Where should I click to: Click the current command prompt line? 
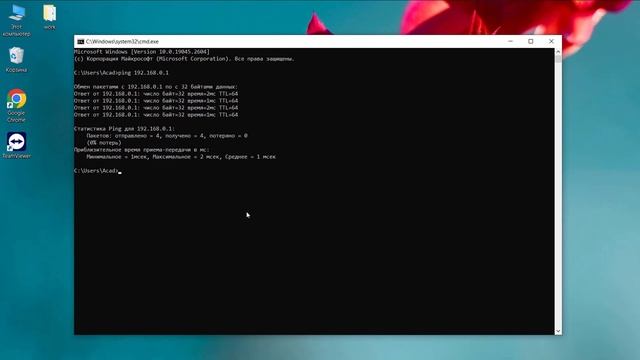(98, 171)
